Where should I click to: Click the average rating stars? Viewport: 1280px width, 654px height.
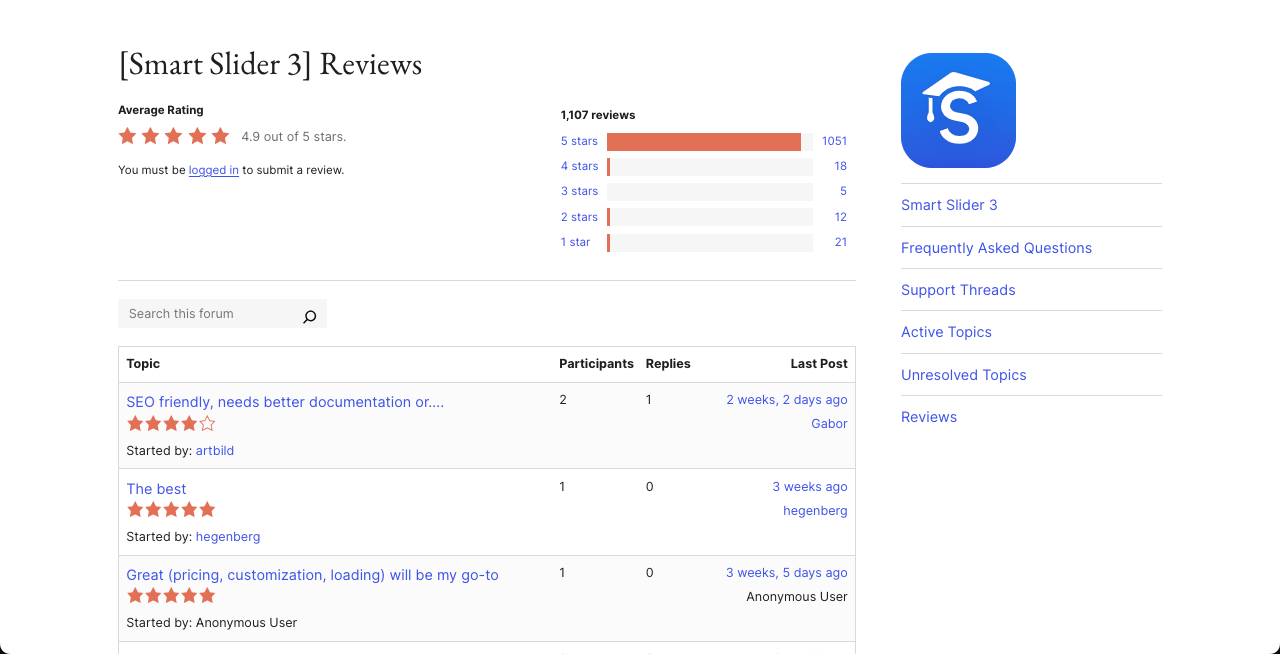point(174,136)
